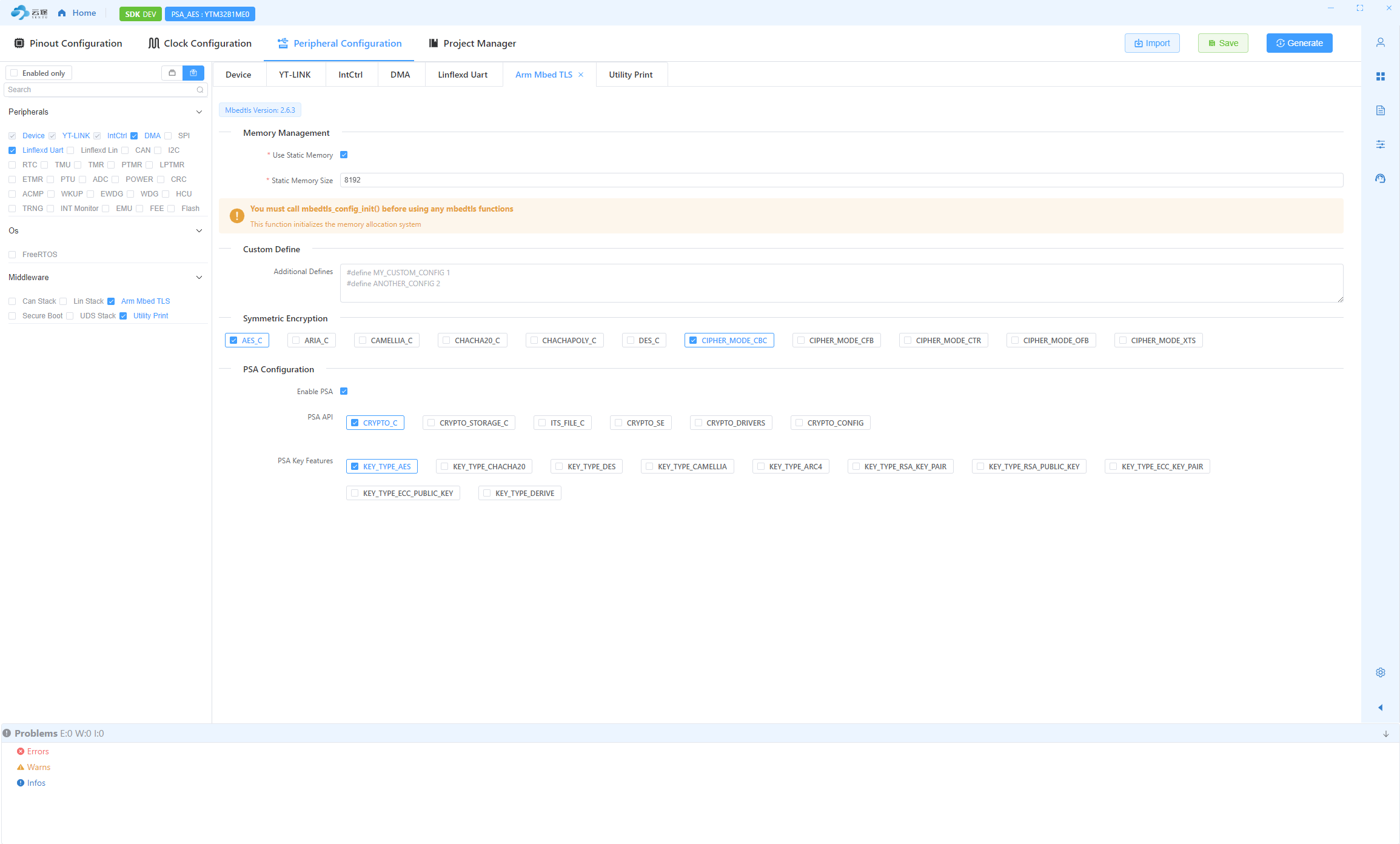This screenshot has height=844, width=1400.
Task: Click the Home icon in the title bar
Action: pos(62,13)
